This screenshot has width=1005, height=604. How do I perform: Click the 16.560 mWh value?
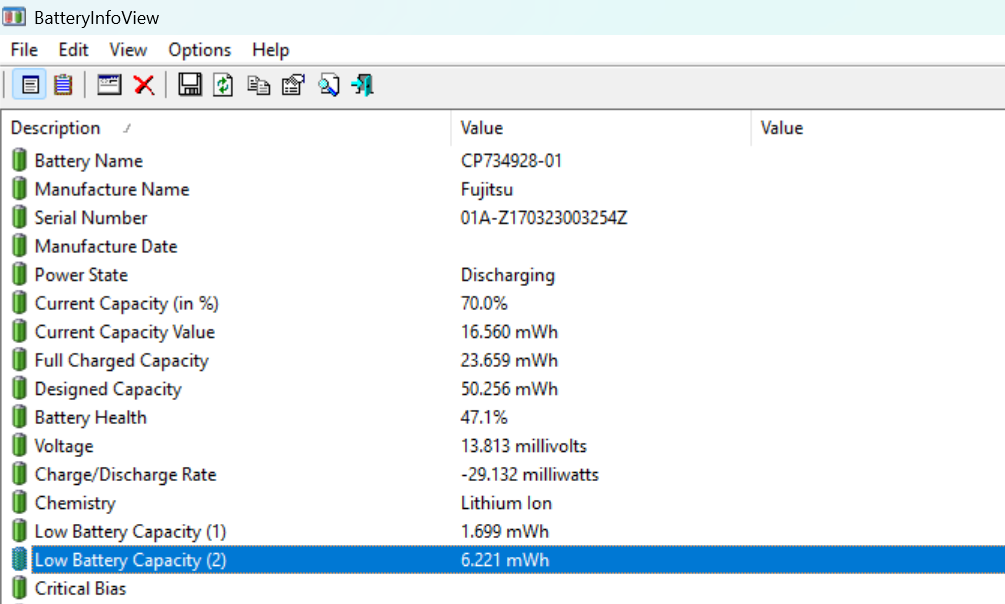click(x=509, y=331)
